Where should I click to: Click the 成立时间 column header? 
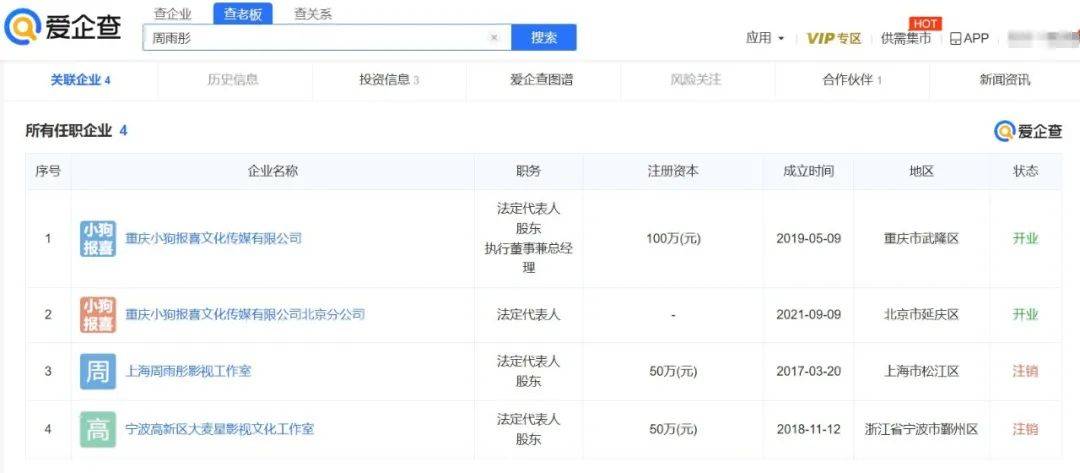[809, 171]
